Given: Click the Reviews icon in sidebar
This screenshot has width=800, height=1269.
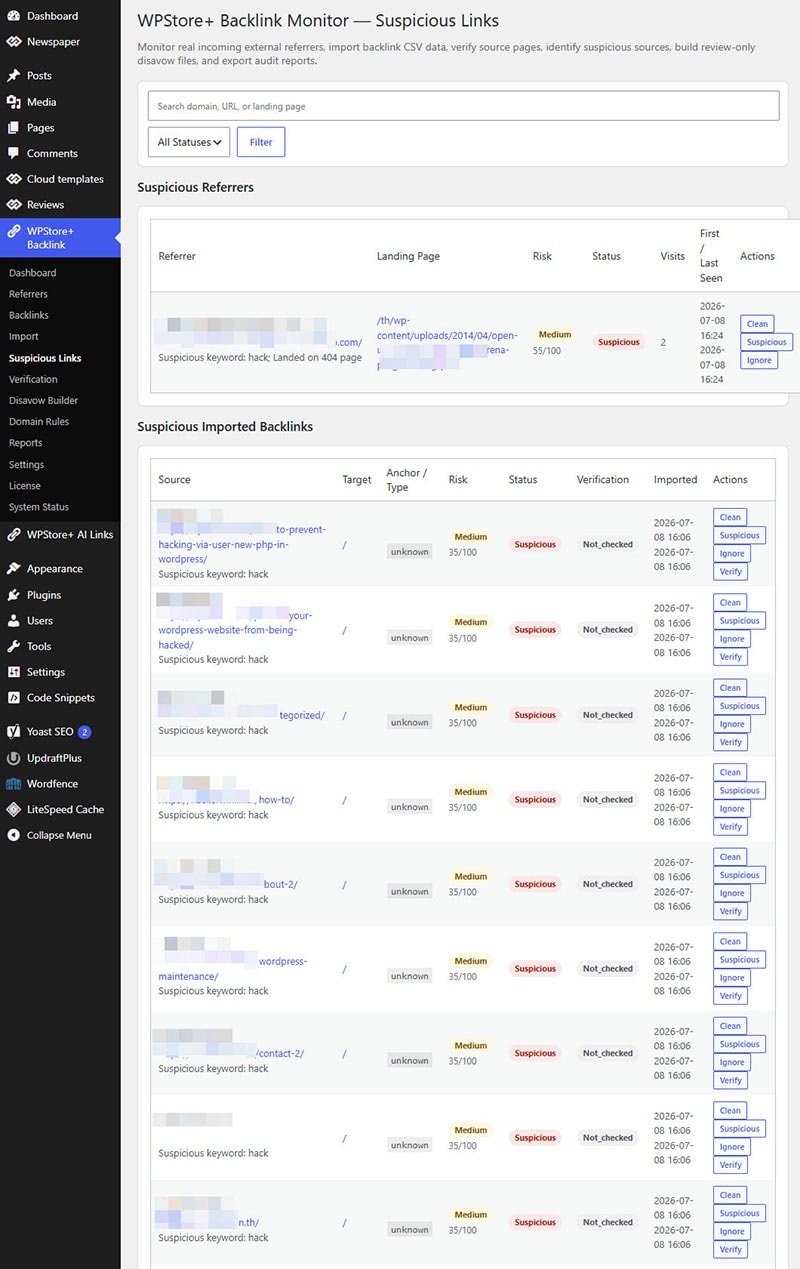Looking at the screenshot, I should coord(13,205).
